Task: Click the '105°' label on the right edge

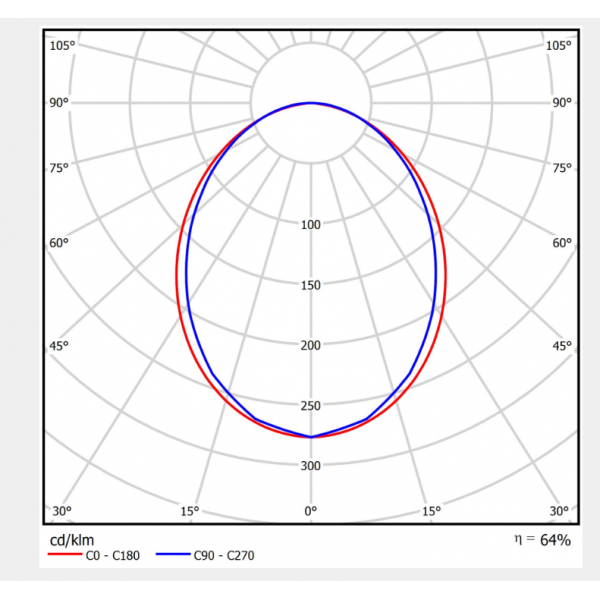Action: pos(558,46)
